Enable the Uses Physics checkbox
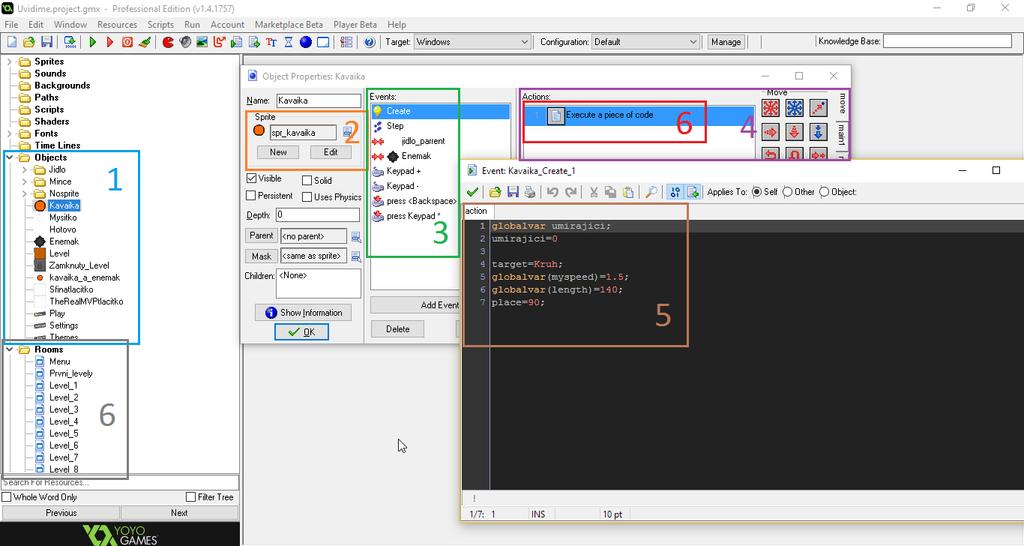Image resolution: width=1024 pixels, height=546 pixels. (307, 197)
